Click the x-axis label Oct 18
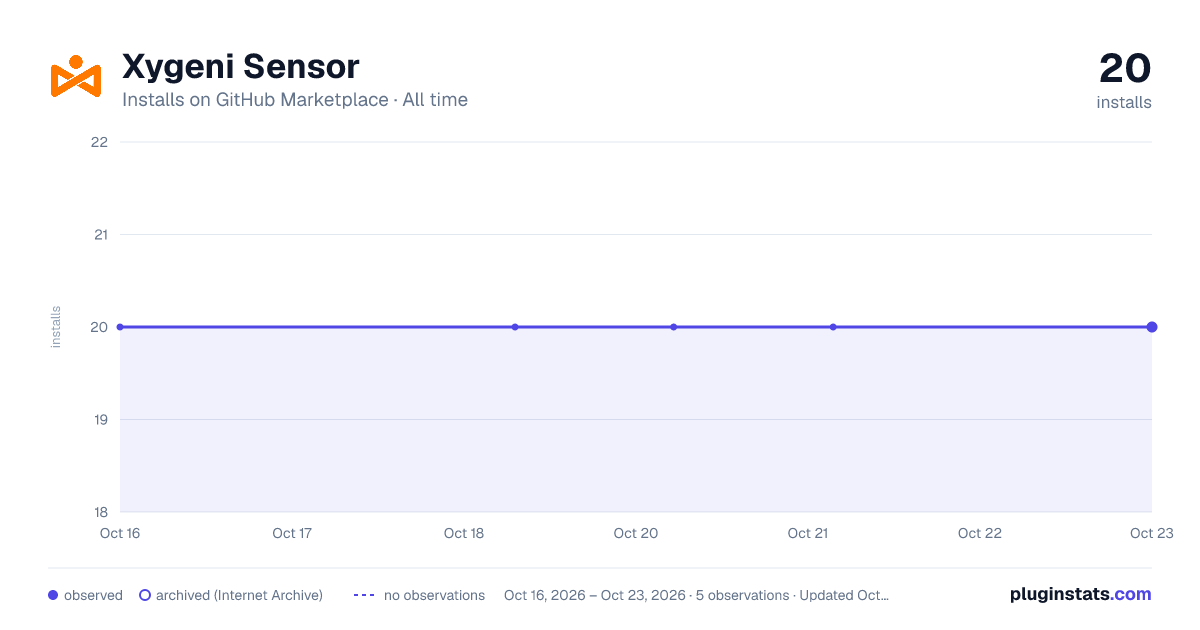Screen dimensions: 1200x630 pyautogui.click(x=464, y=533)
